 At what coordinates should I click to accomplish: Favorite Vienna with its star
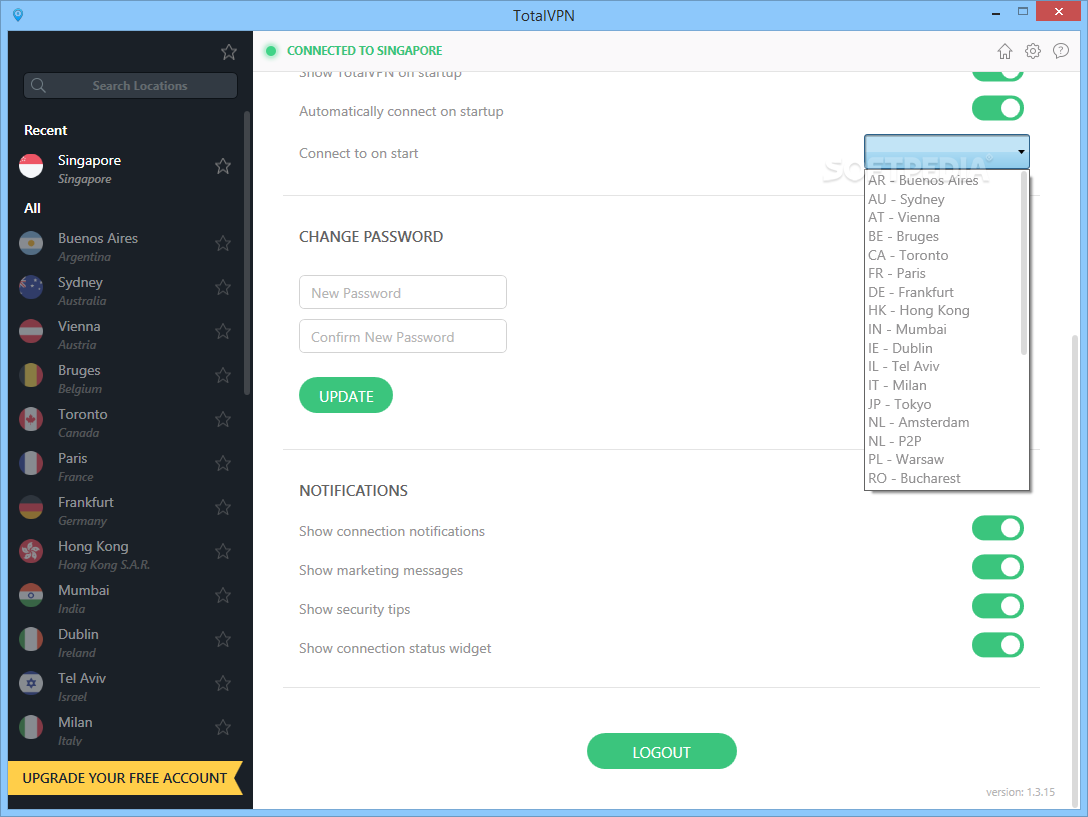tap(223, 331)
